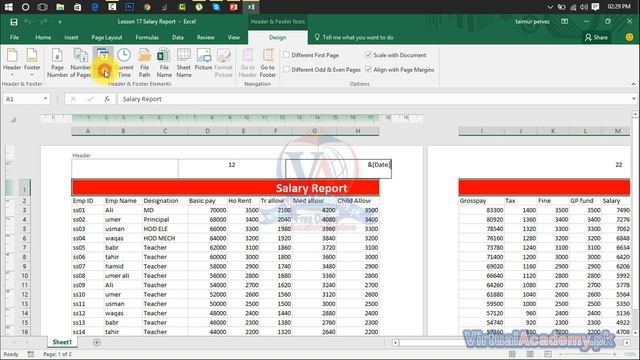640x360 pixels.
Task: Enable Different Odd & Even Pages checkbox
Action: (x=287, y=69)
